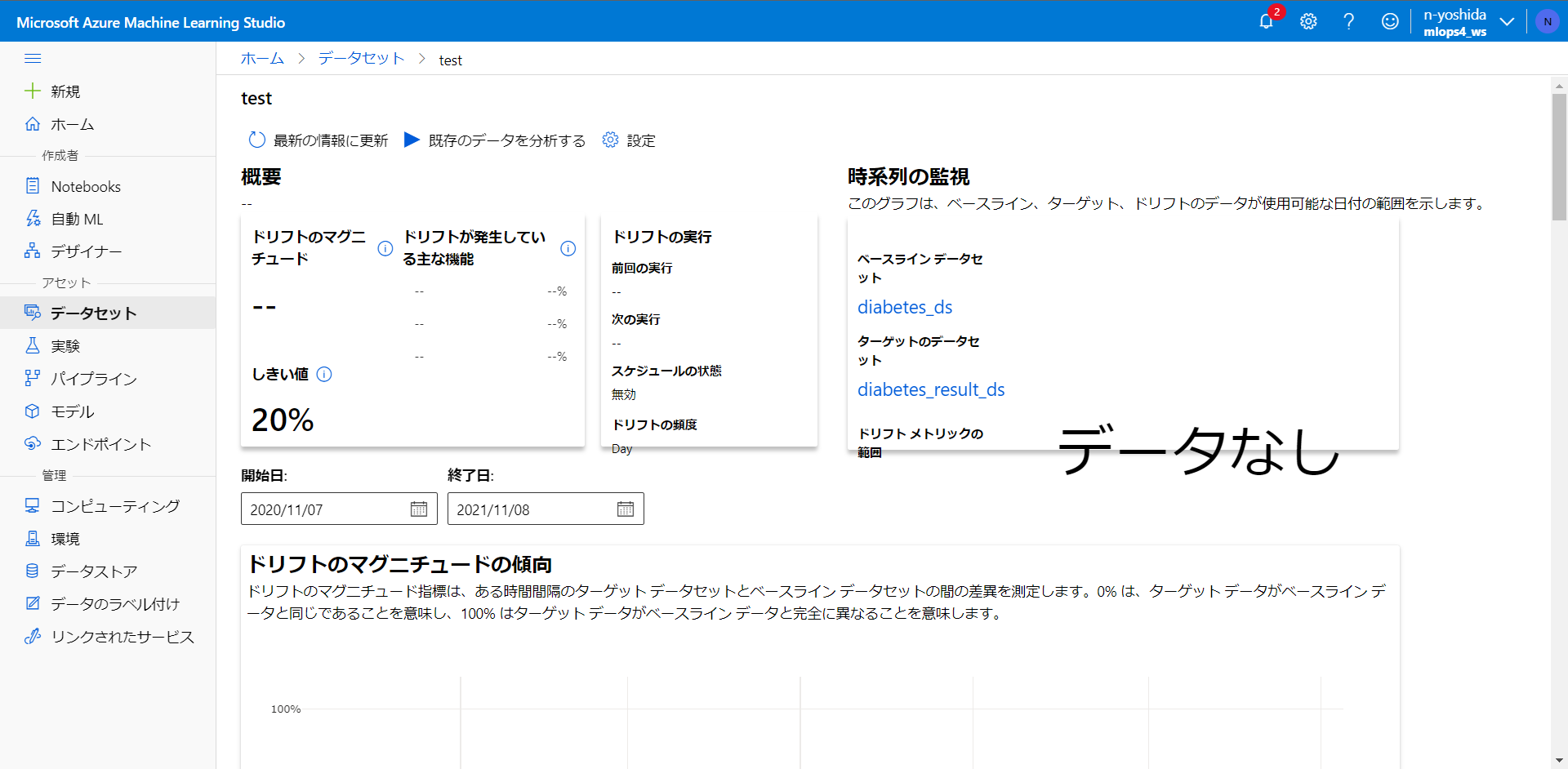Click the 新規 plus icon

pos(32,91)
